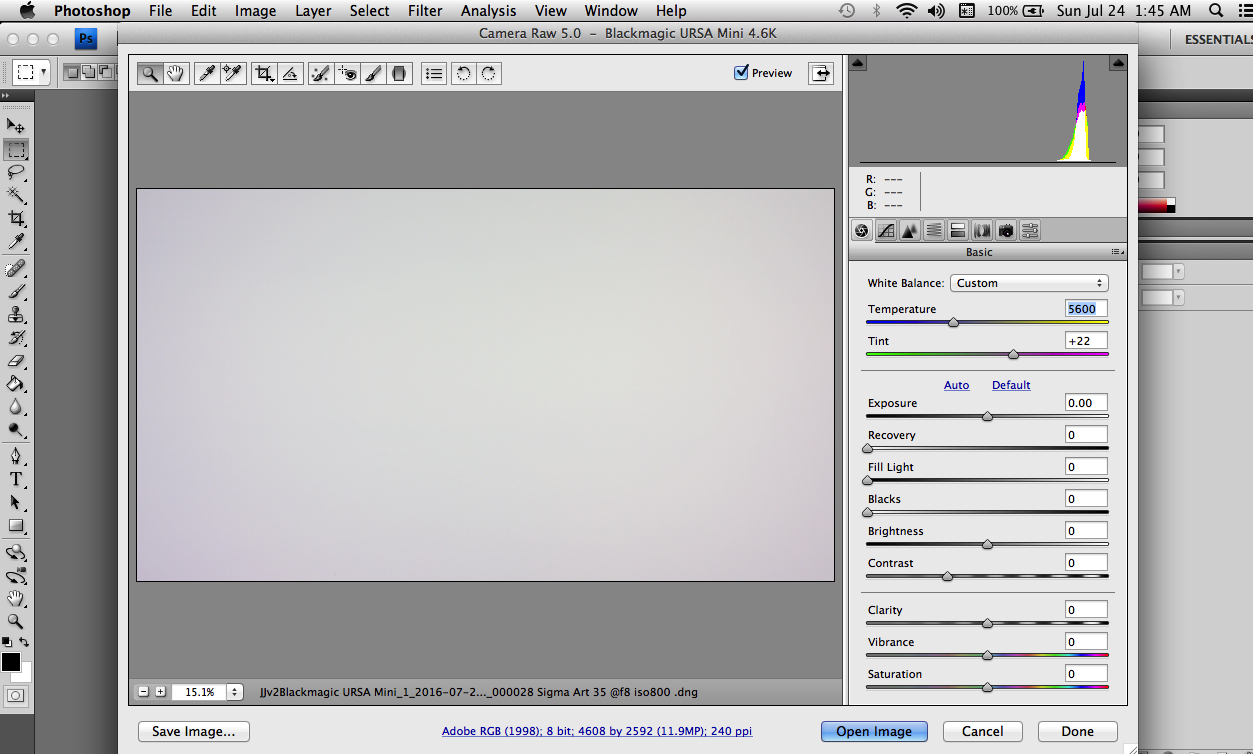
Task: Activate the Graduated Filter tool
Action: click(x=399, y=73)
